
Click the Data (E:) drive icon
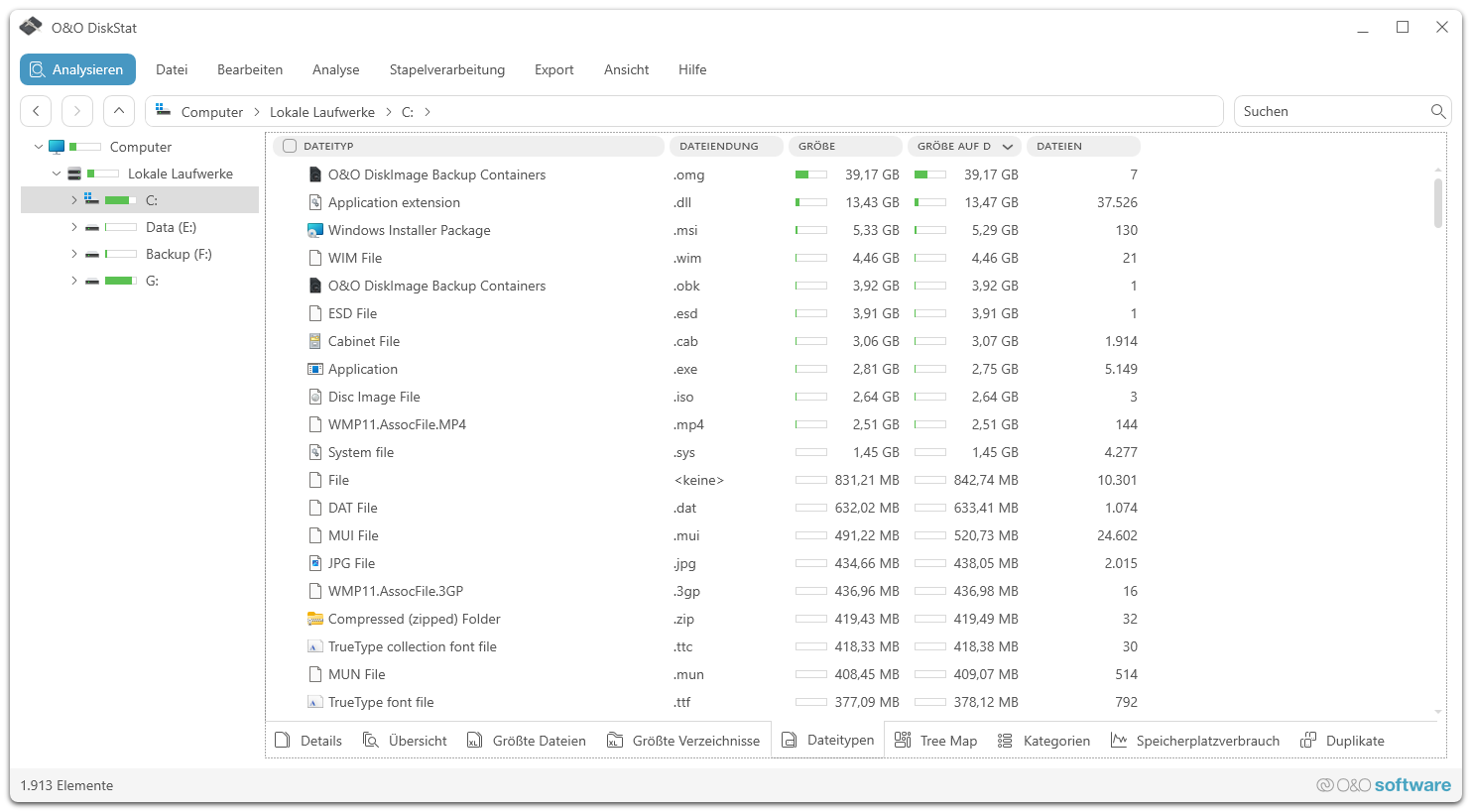pos(92,227)
